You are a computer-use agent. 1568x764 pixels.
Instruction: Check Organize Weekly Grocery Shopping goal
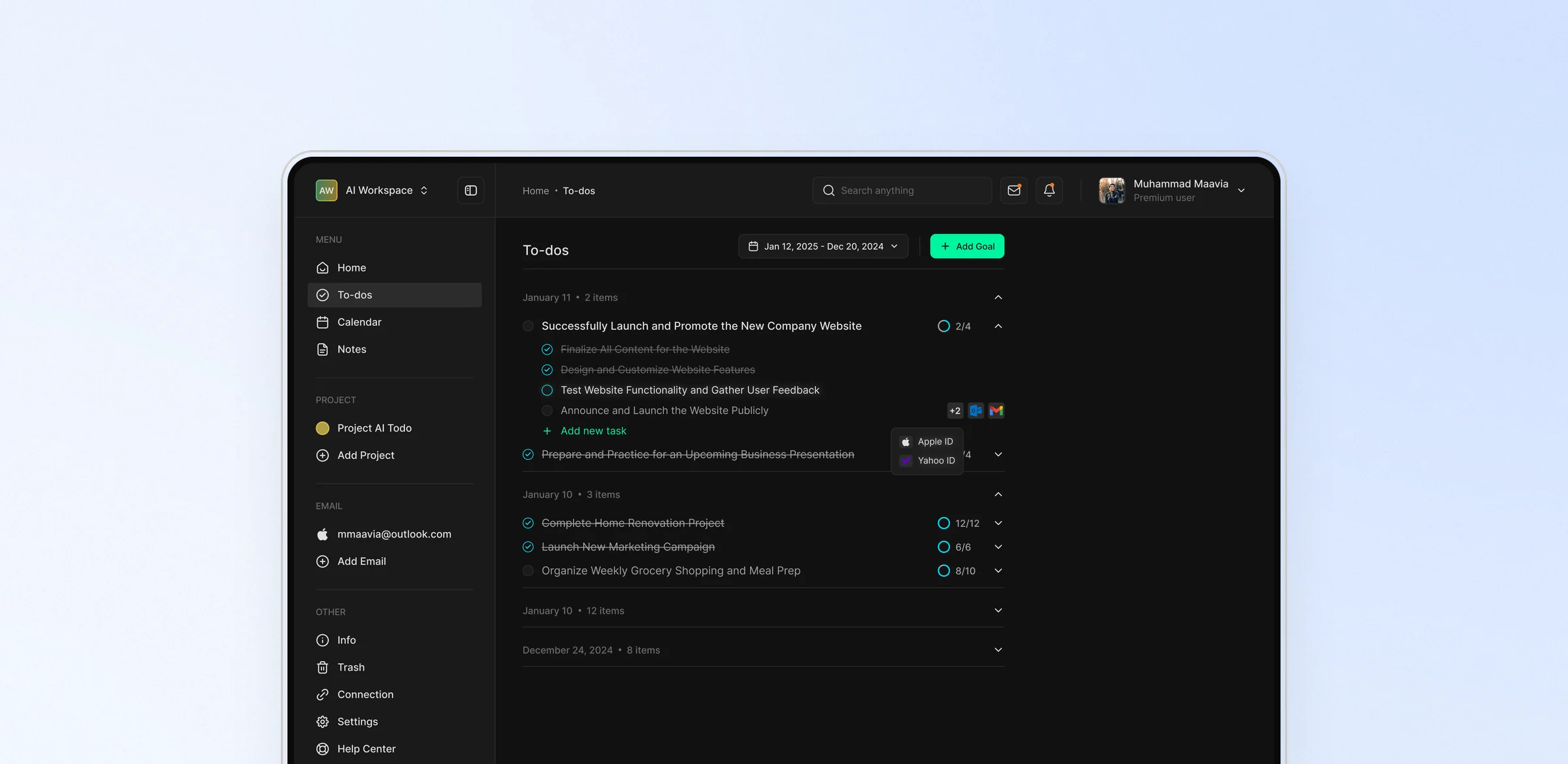[x=528, y=571]
